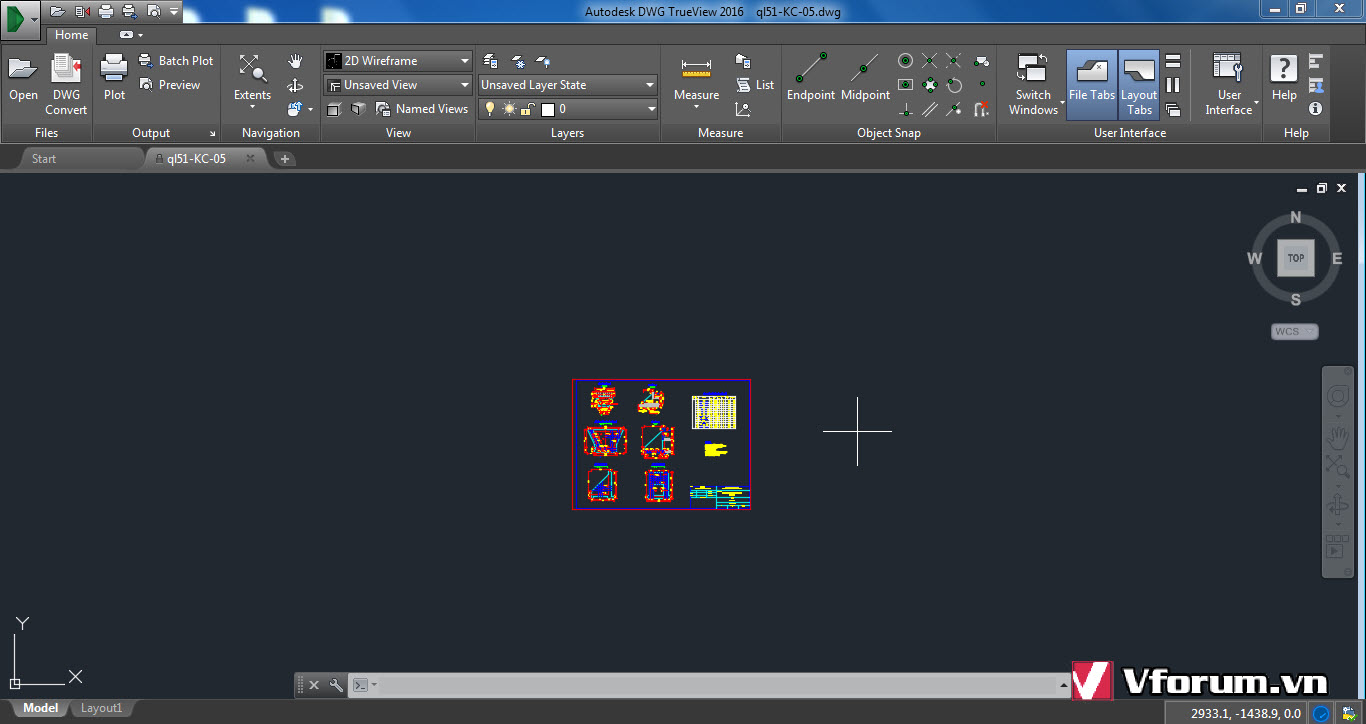Image resolution: width=1366 pixels, height=724 pixels.
Task: Open Named Views from the View panel
Action: point(422,108)
